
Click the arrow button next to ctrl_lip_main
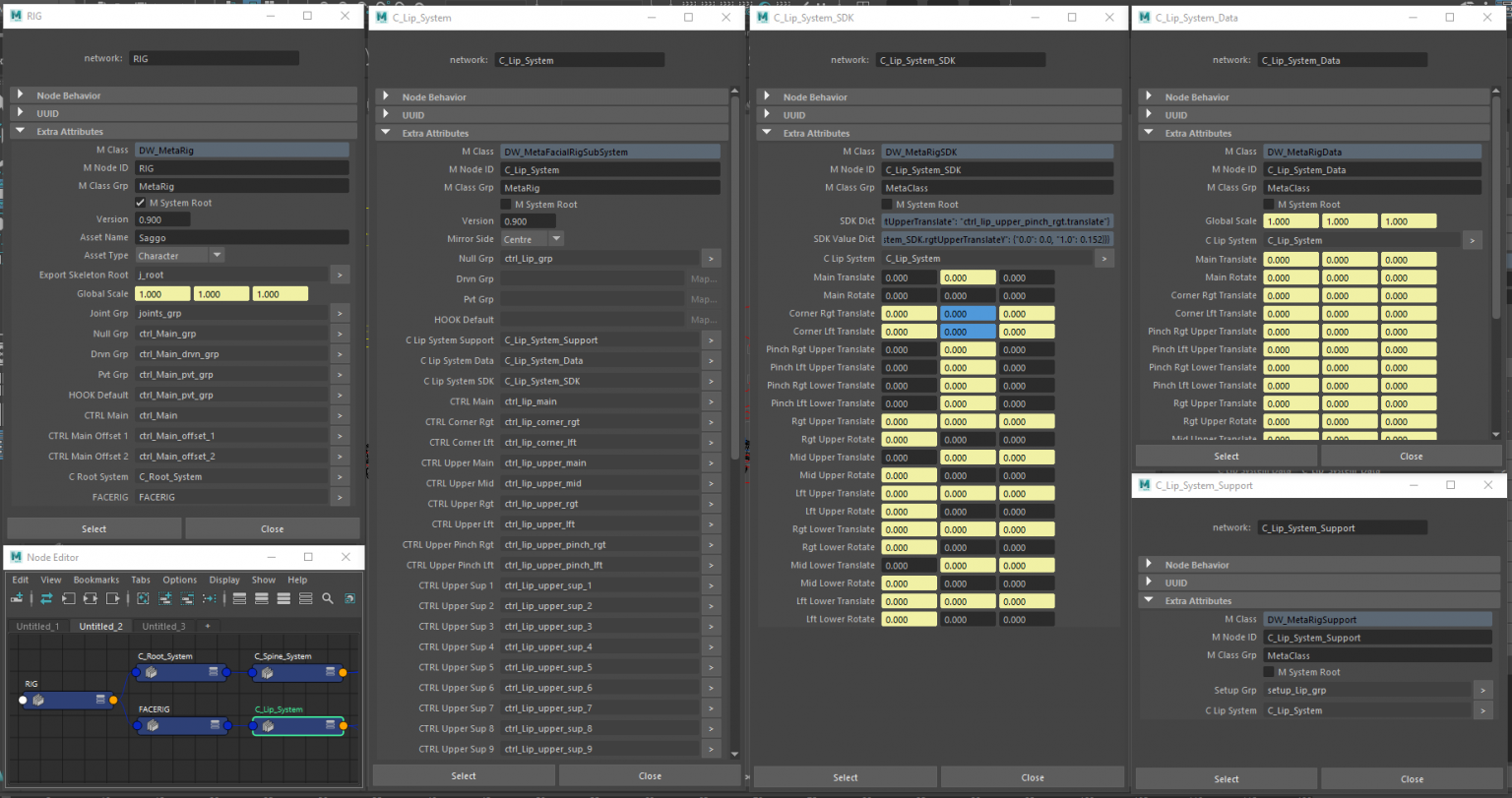[x=711, y=401]
